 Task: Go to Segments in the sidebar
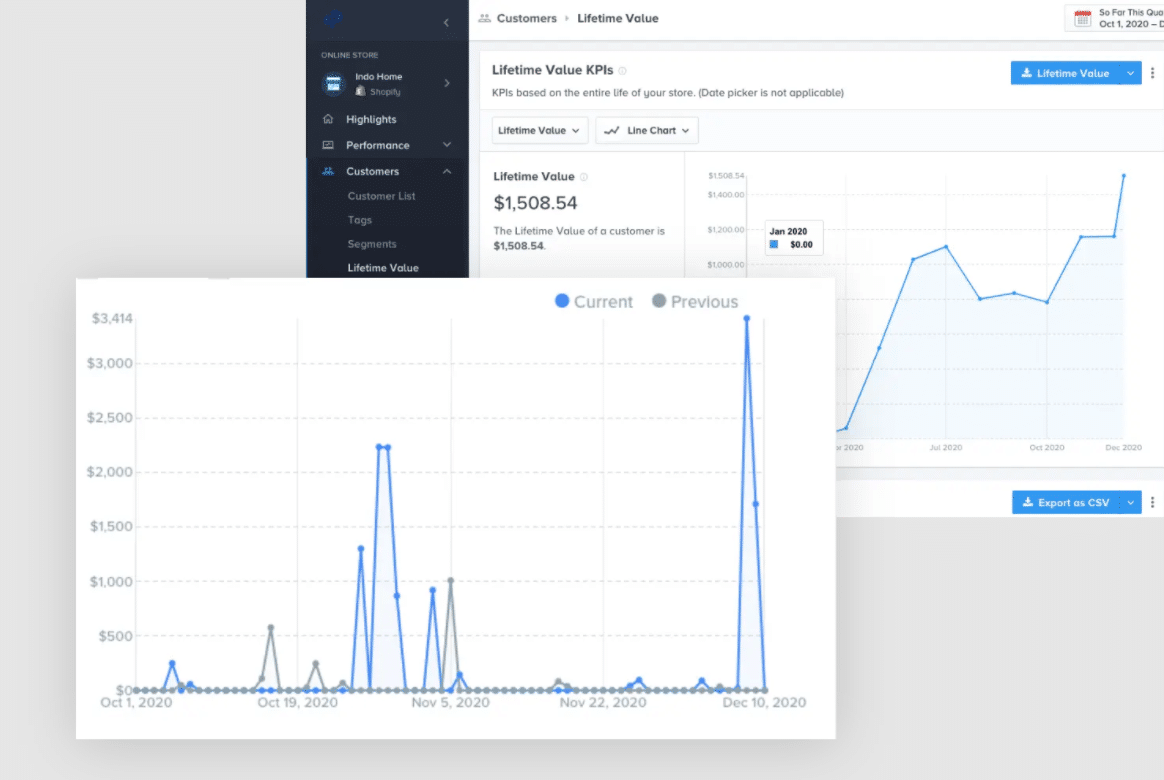tap(372, 244)
